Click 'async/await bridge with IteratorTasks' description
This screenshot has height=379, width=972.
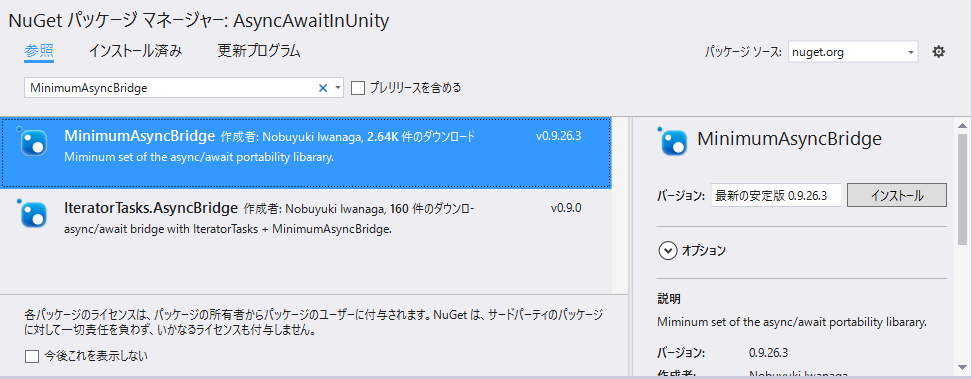point(228,230)
